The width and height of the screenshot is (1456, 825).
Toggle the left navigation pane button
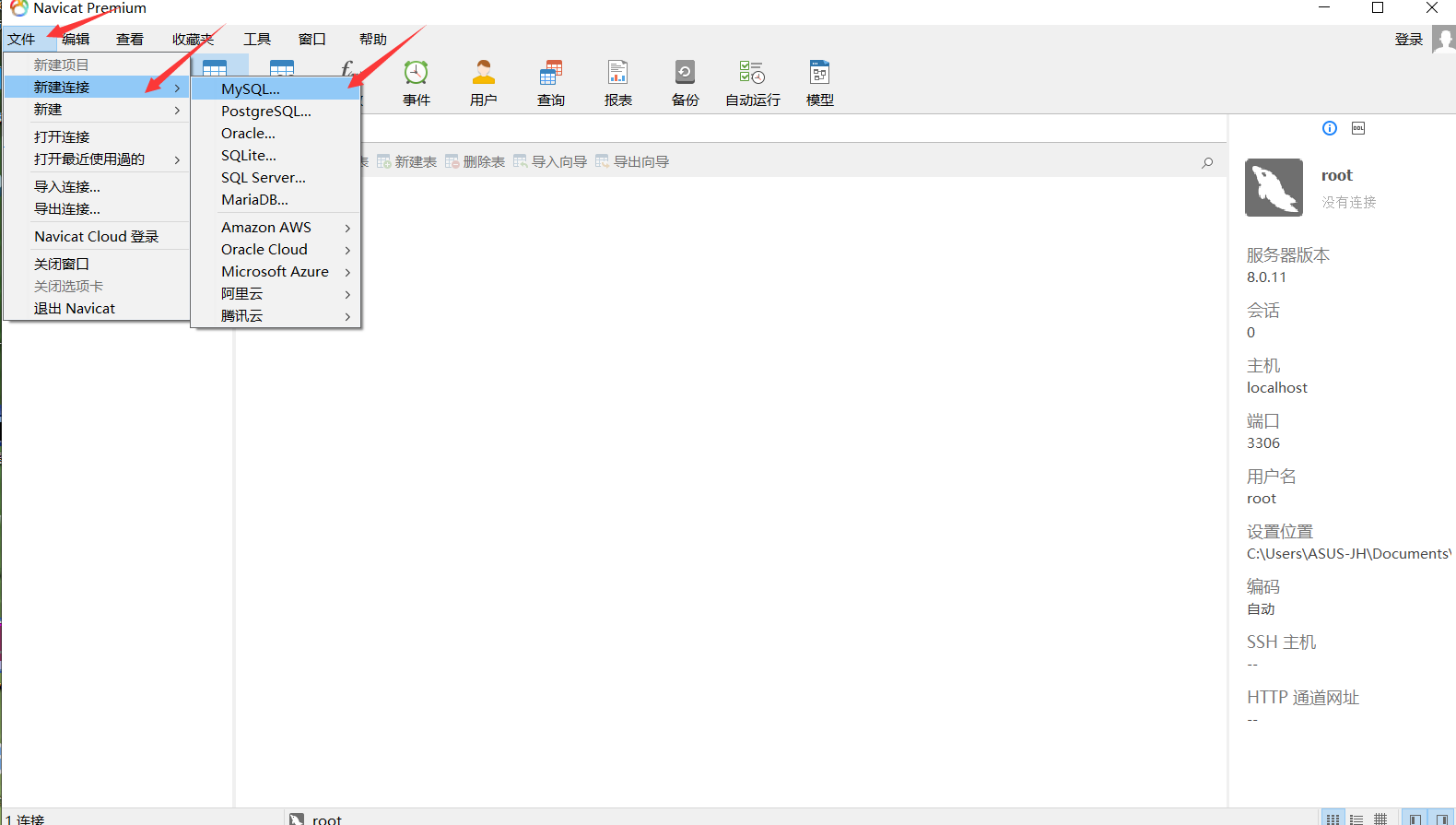click(x=1415, y=819)
